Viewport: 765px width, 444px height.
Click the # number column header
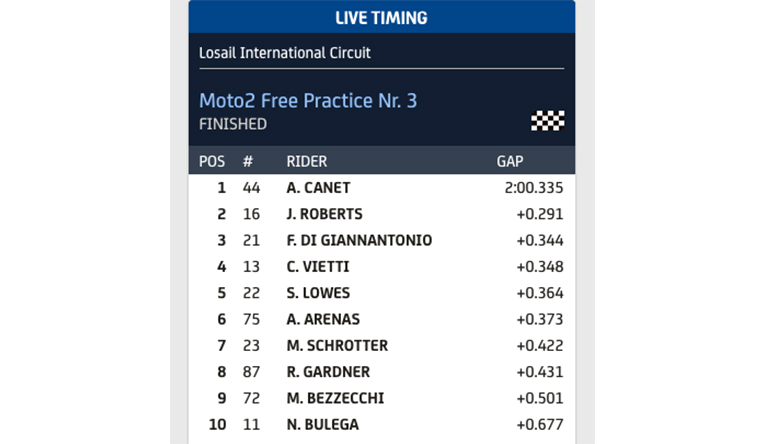click(248, 161)
